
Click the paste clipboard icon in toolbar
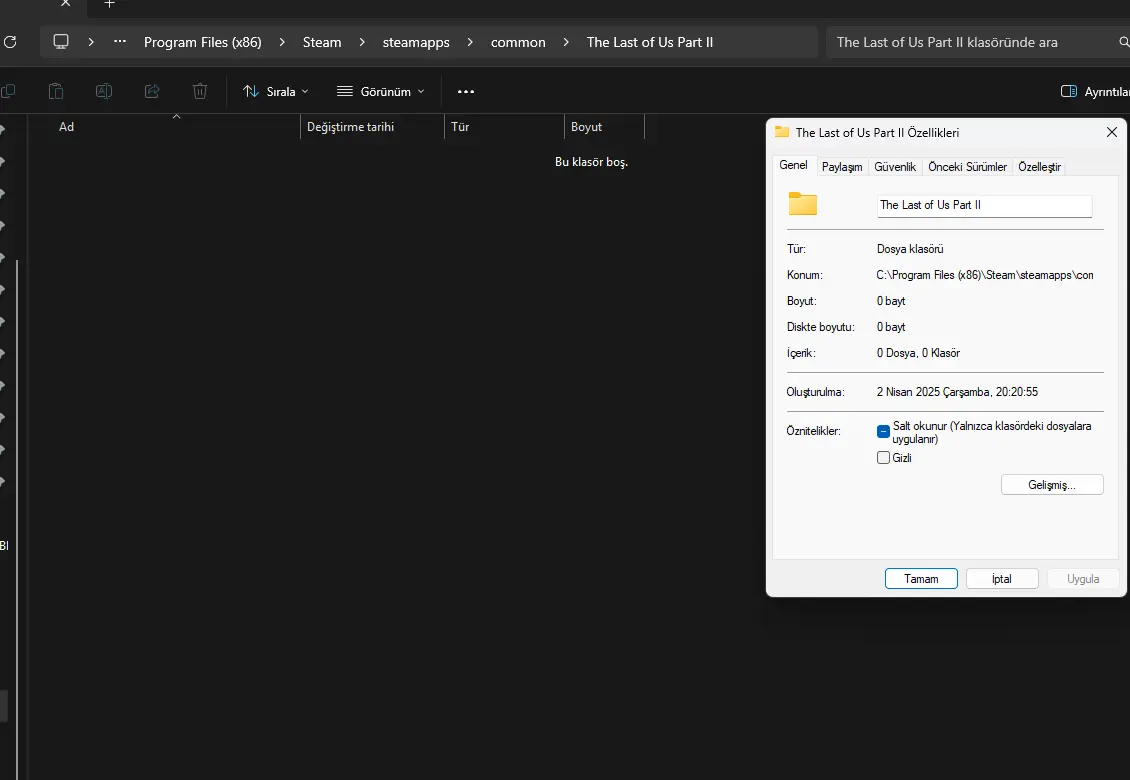(55, 91)
